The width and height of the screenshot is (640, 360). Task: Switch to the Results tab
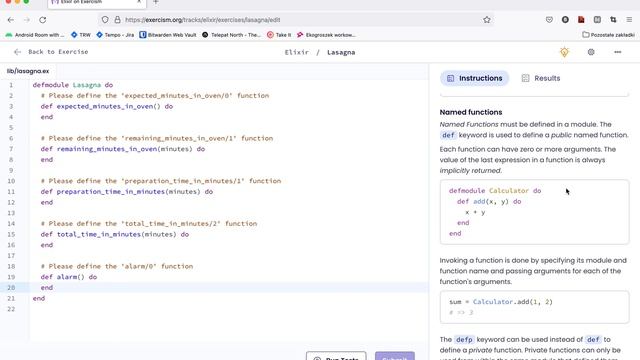point(541,78)
